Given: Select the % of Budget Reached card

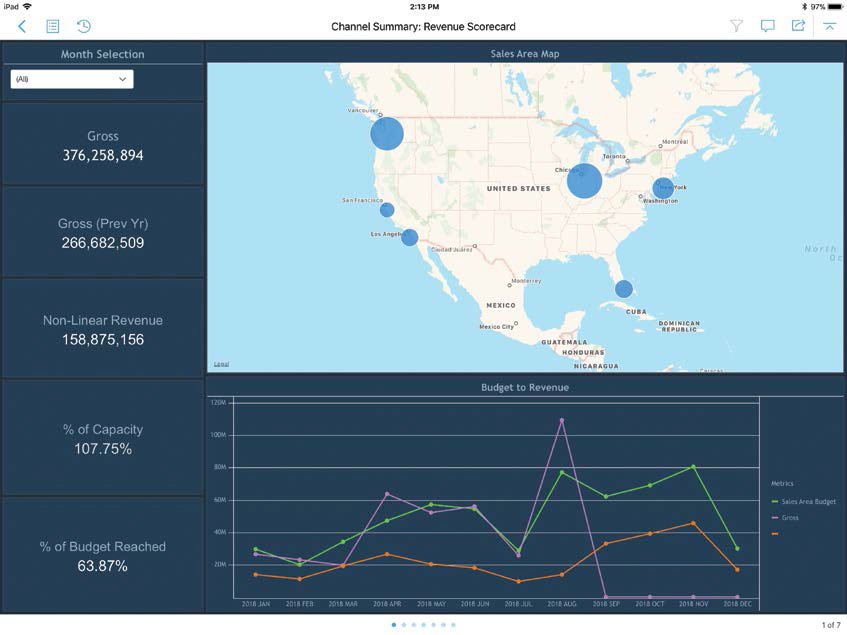Looking at the screenshot, I should [x=103, y=555].
